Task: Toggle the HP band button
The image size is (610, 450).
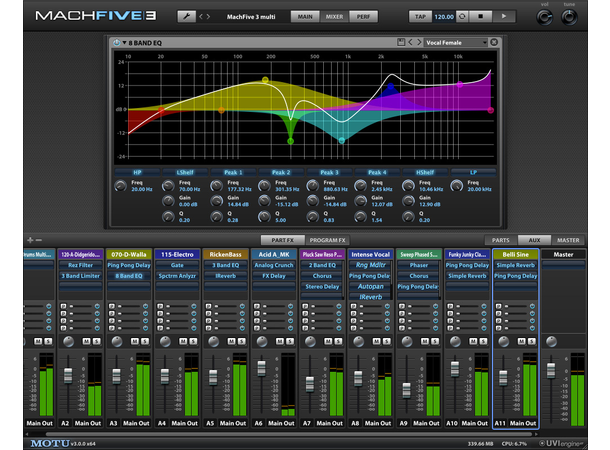Action: (x=137, y=172)
